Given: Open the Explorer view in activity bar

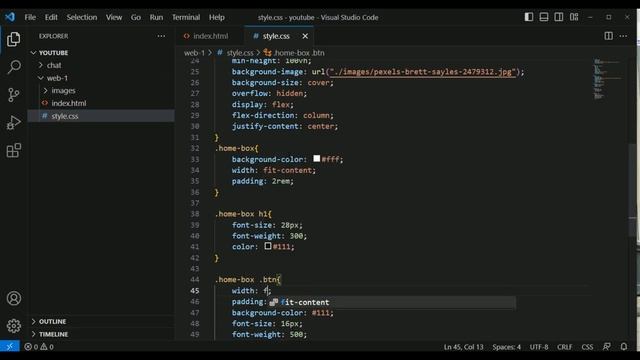Looking at the screenshot, I should (13, 40).
